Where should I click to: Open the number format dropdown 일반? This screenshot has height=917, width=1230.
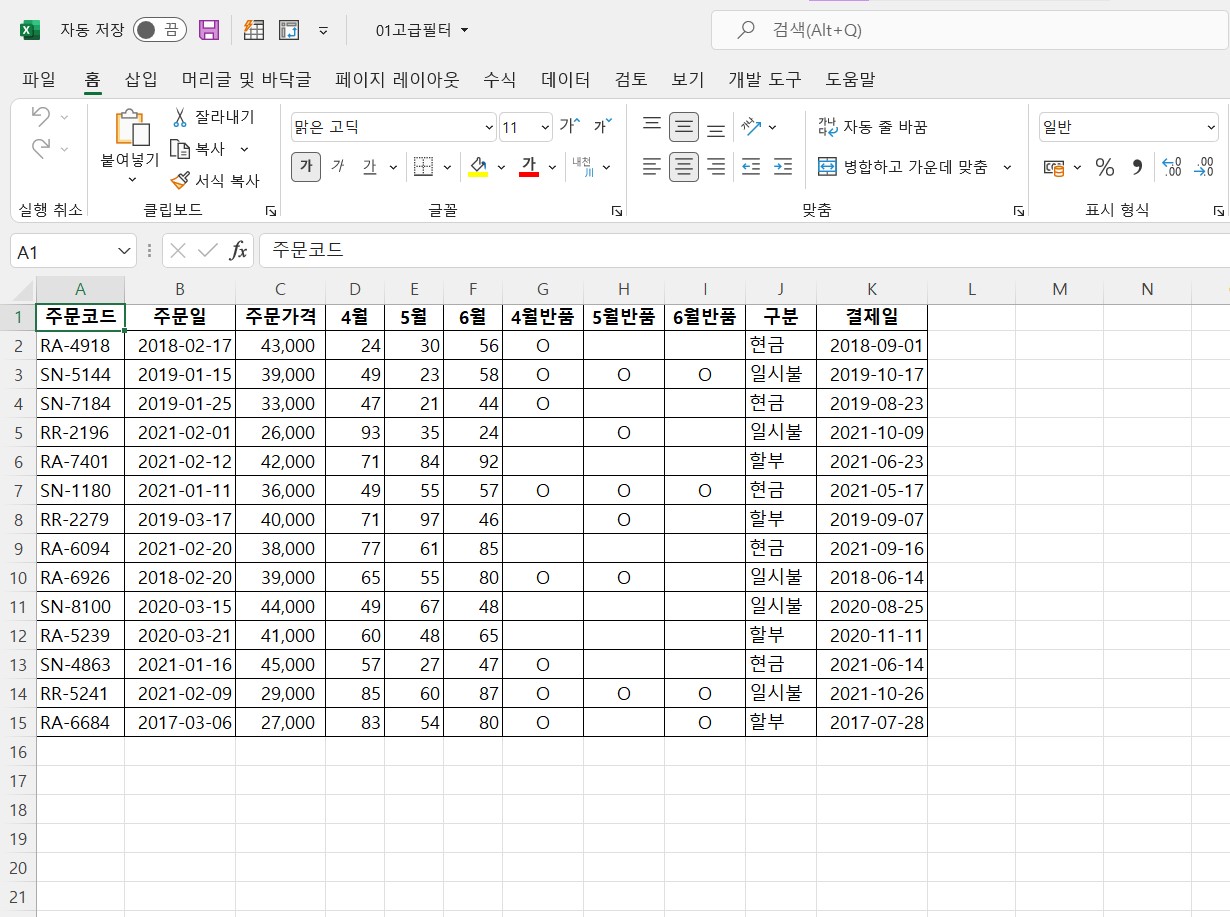1210,127
